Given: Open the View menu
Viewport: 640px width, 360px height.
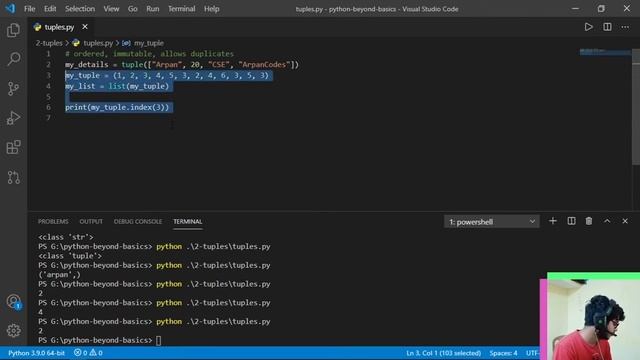Looking at the screenshot, I should coord(111,9).
